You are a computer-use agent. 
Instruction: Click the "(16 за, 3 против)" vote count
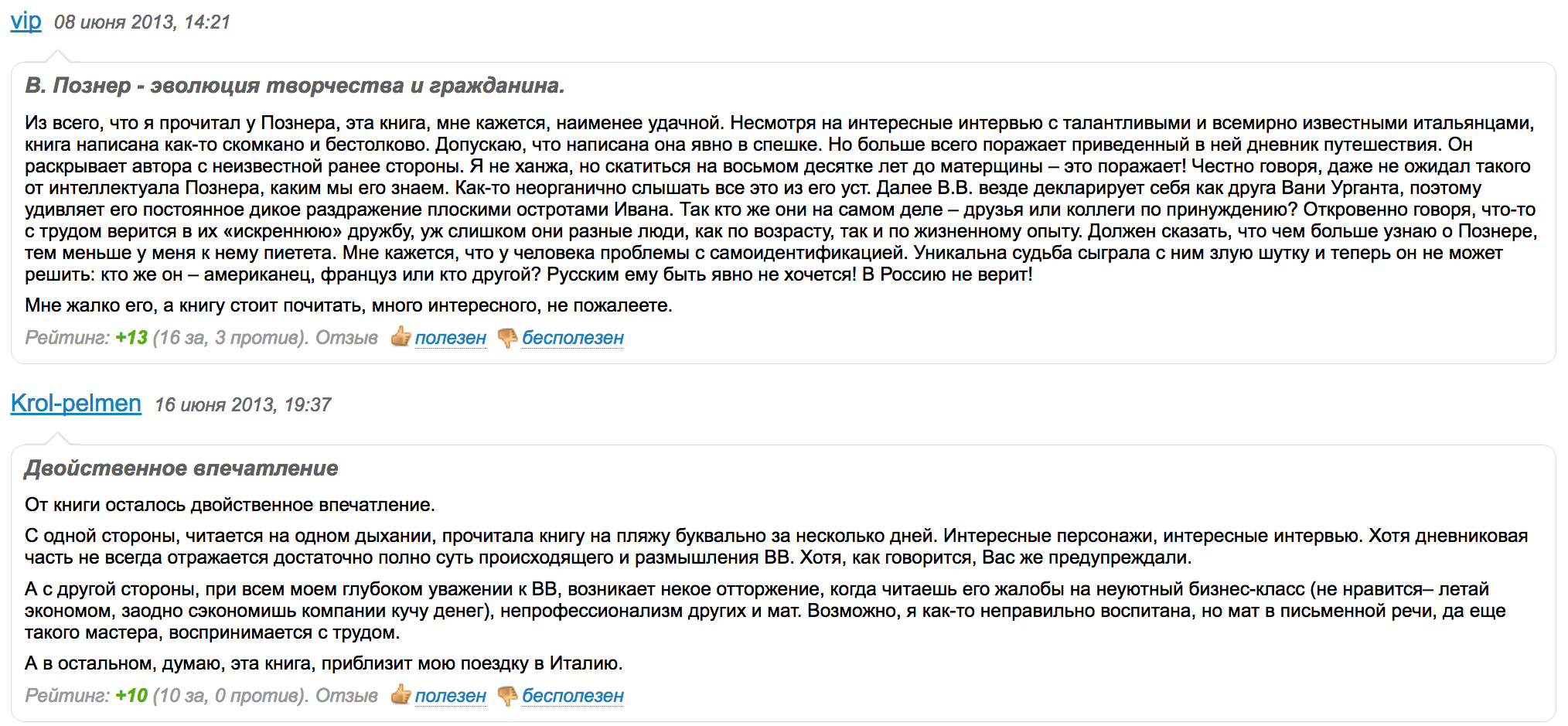(x=230, y=338)
